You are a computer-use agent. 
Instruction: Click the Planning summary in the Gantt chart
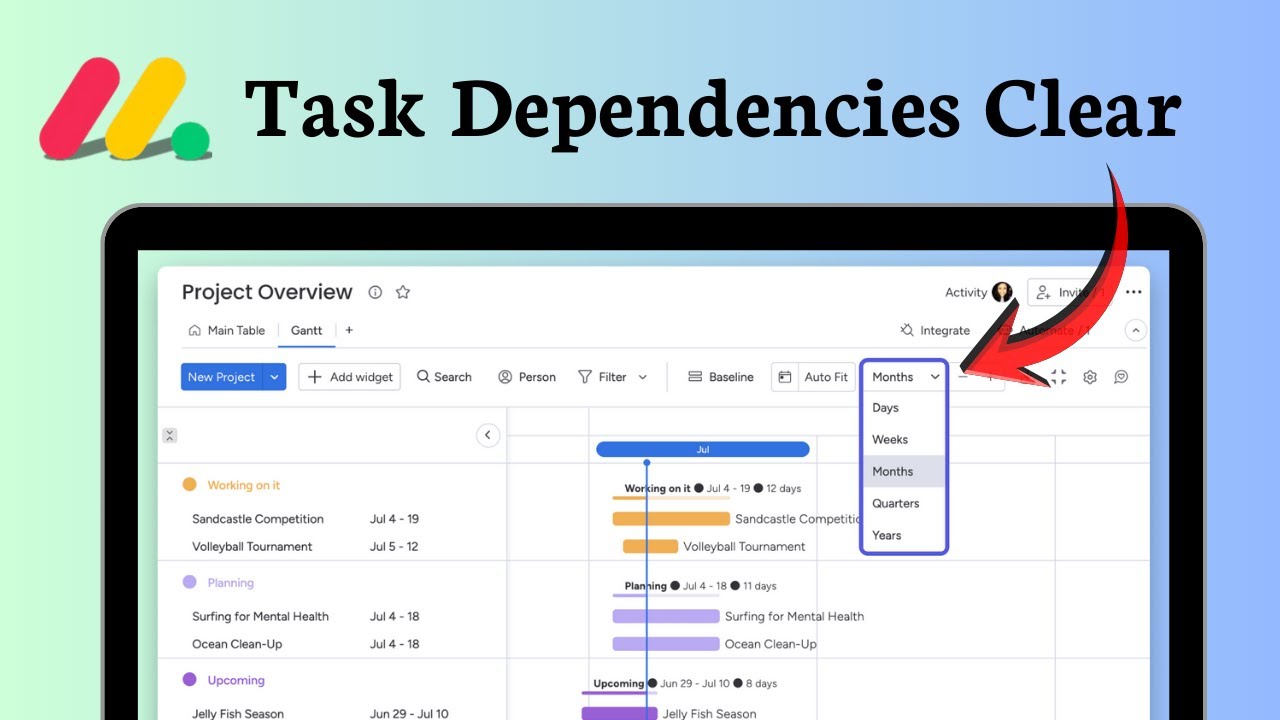point(700,586)
